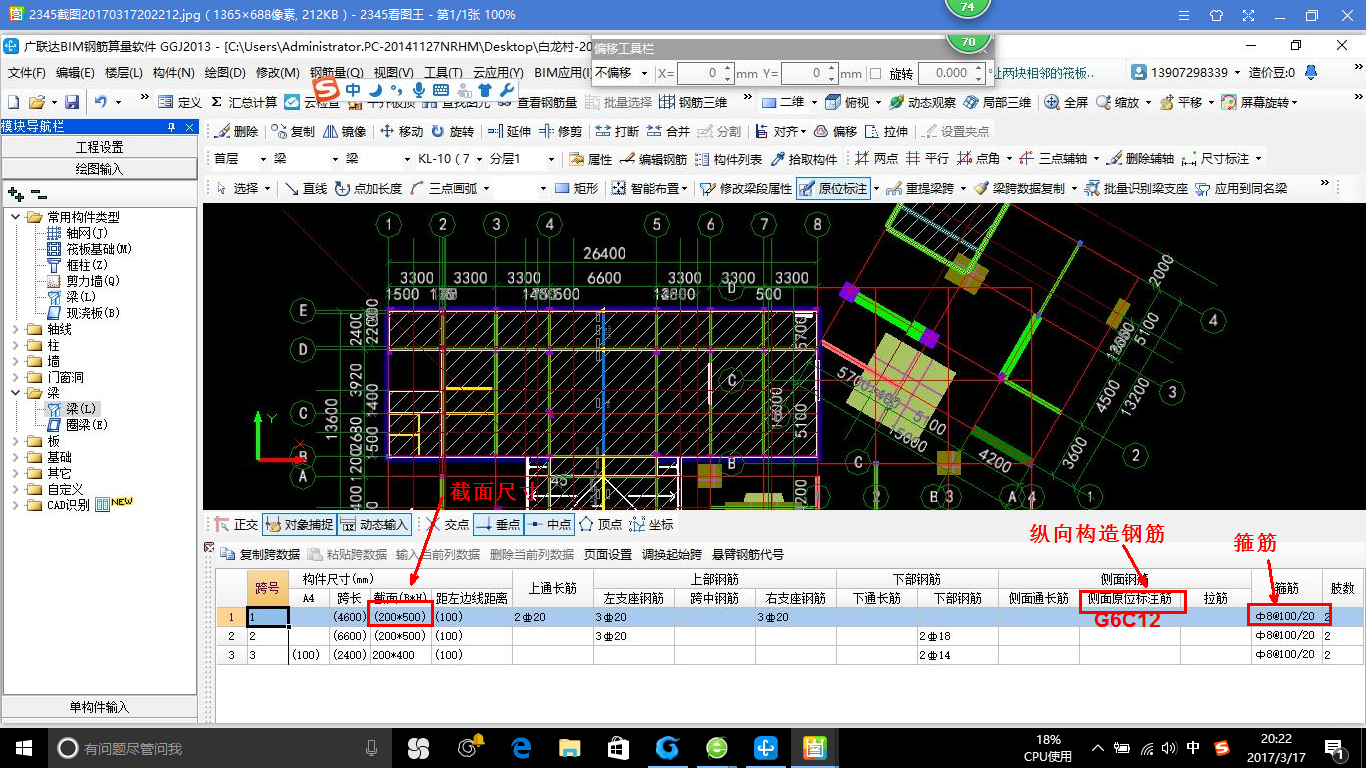This screenshot has width=1366, height=768.
Task: Expand the 轴线 tree node
Action: pos(15,329)
